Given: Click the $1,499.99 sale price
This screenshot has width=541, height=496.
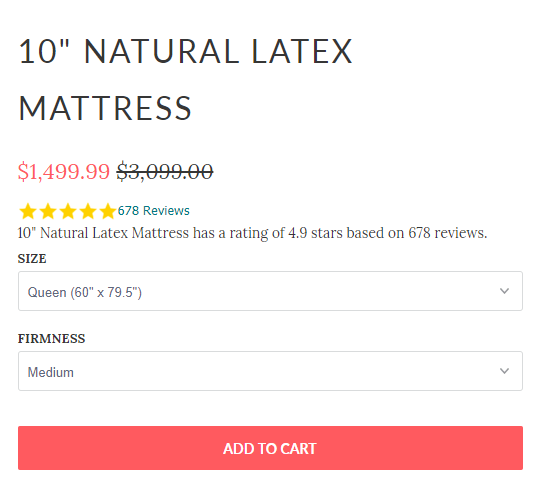Looking at the screenshot, I should (64, 171).
